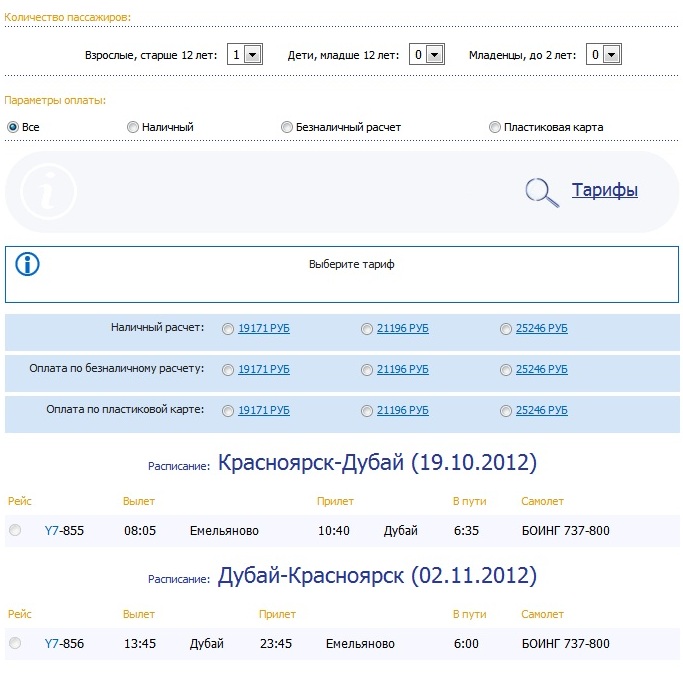This screenshot has height=679, width=683.
Task: Select the Наличный payment option
Action: [133, 127]
